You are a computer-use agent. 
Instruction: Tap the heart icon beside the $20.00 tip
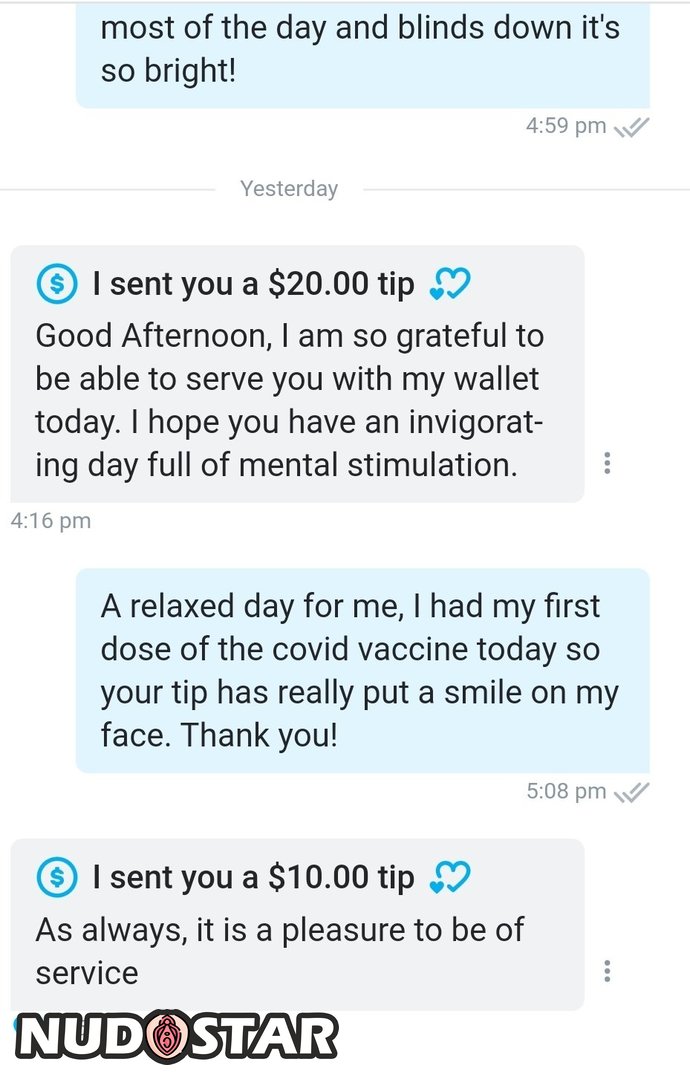pyautogui.click(x=449, y=285)
